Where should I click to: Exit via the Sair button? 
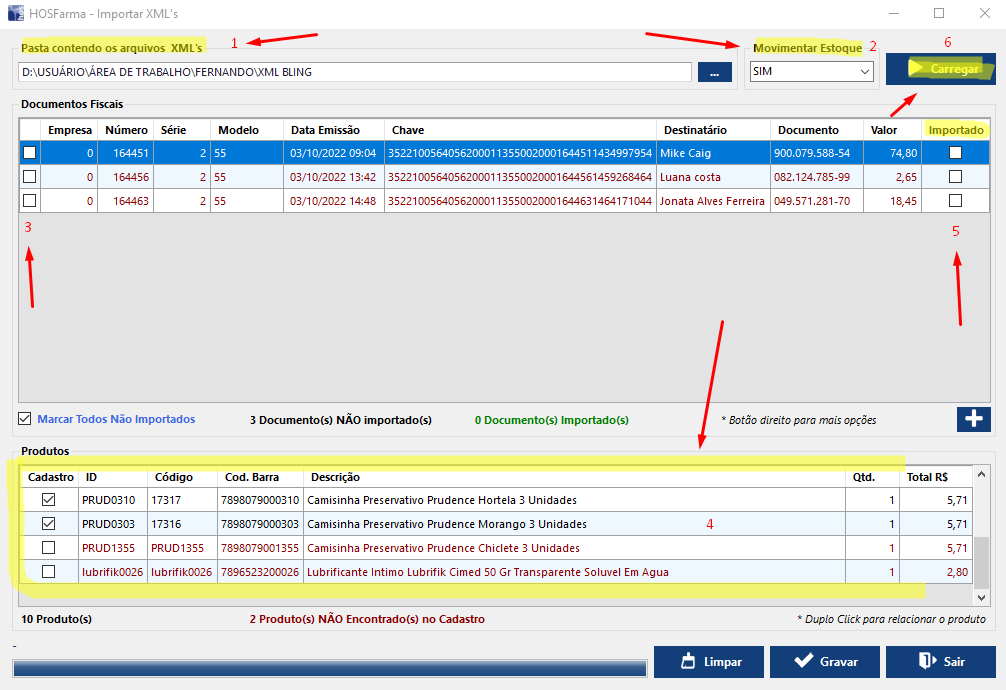[x=940, y=662]
